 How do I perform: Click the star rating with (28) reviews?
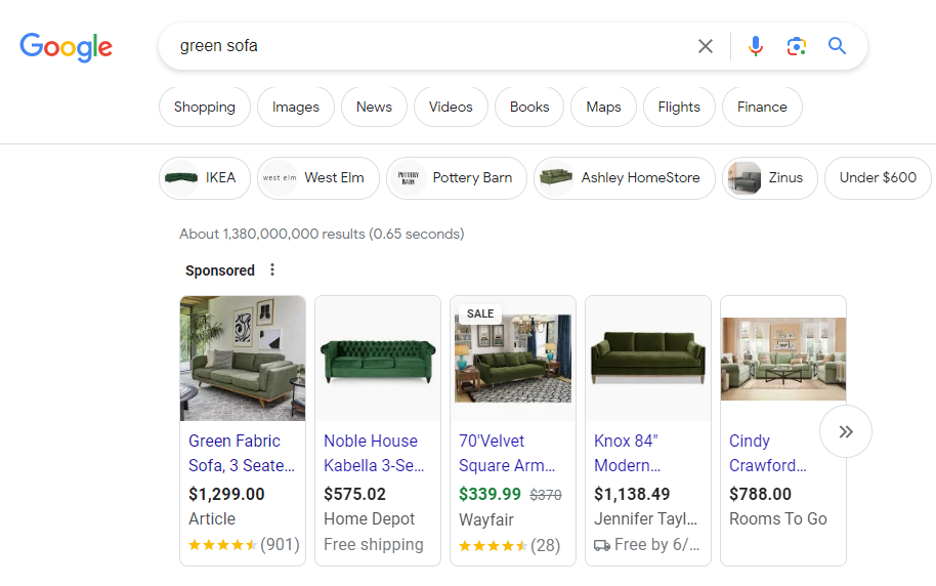coord(509,545)
